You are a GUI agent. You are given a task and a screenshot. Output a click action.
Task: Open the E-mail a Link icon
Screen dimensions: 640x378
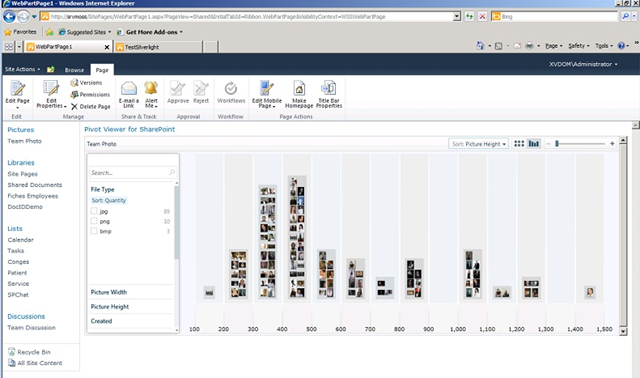(129, 88)
